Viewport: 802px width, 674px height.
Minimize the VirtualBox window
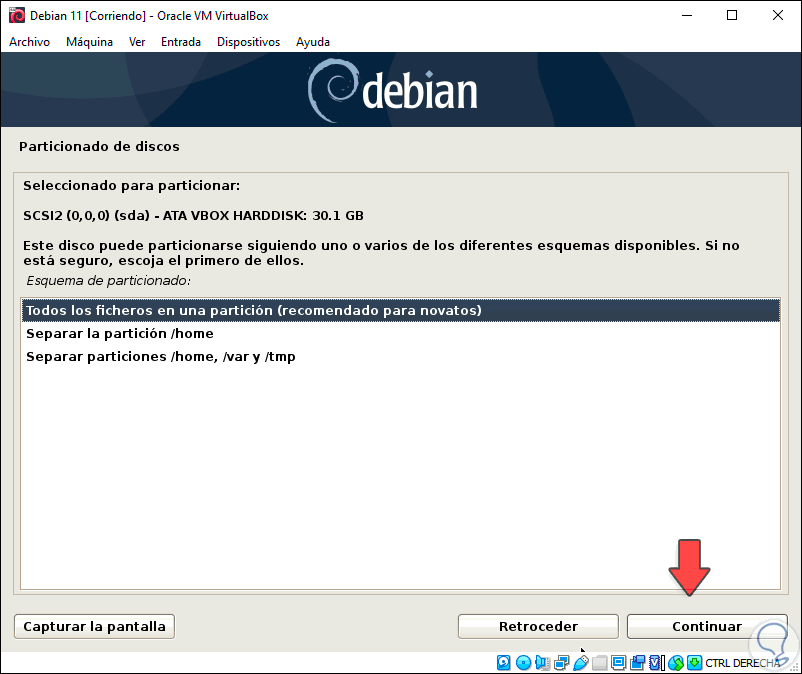[x=687, y=15]
